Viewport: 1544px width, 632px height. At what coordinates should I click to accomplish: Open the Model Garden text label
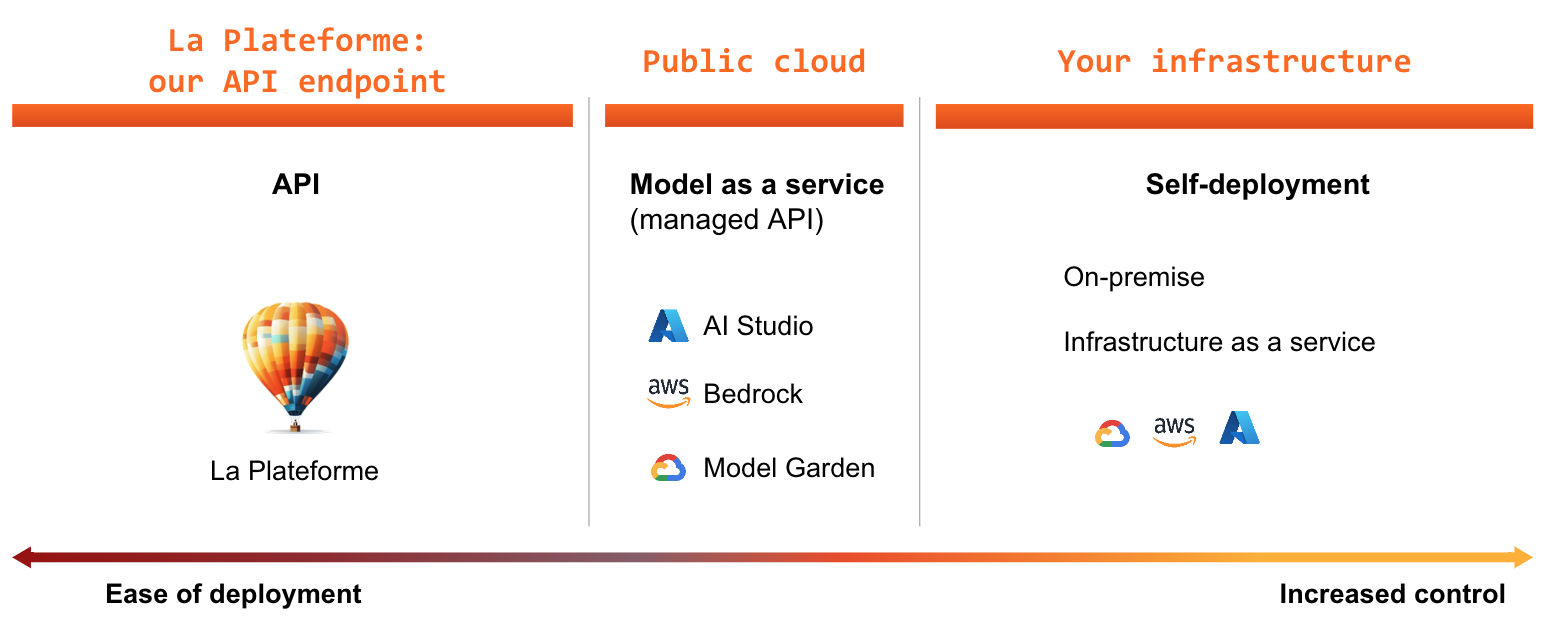point(789,468)
